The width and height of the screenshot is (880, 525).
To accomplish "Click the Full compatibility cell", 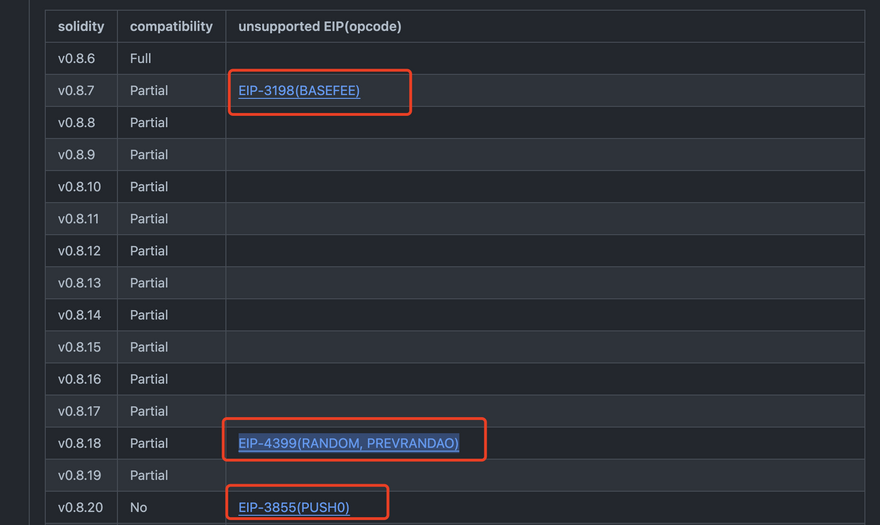I will [141, 59].
